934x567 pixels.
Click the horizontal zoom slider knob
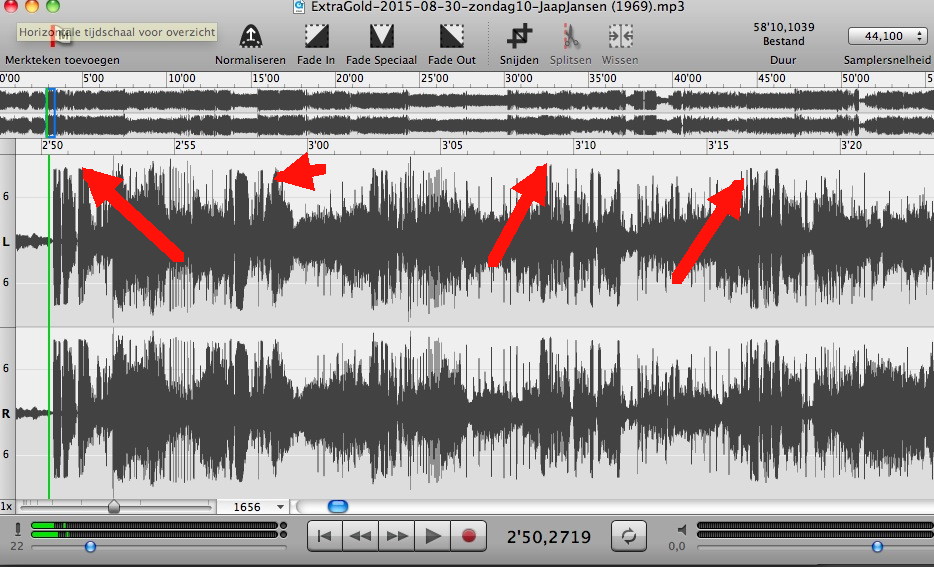tap(114, 507)
